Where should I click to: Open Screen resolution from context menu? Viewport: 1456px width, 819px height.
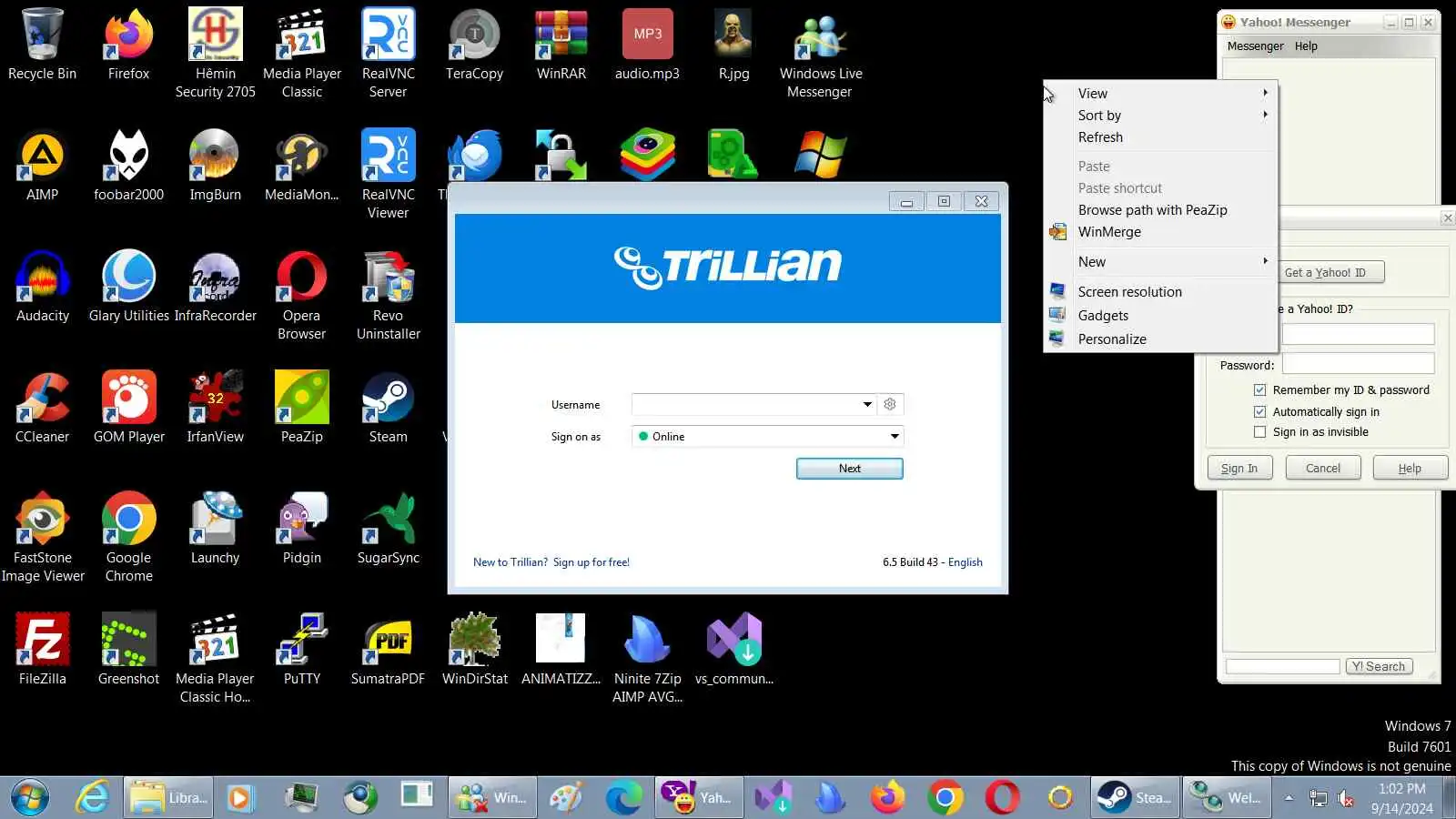coord(1160,291)
